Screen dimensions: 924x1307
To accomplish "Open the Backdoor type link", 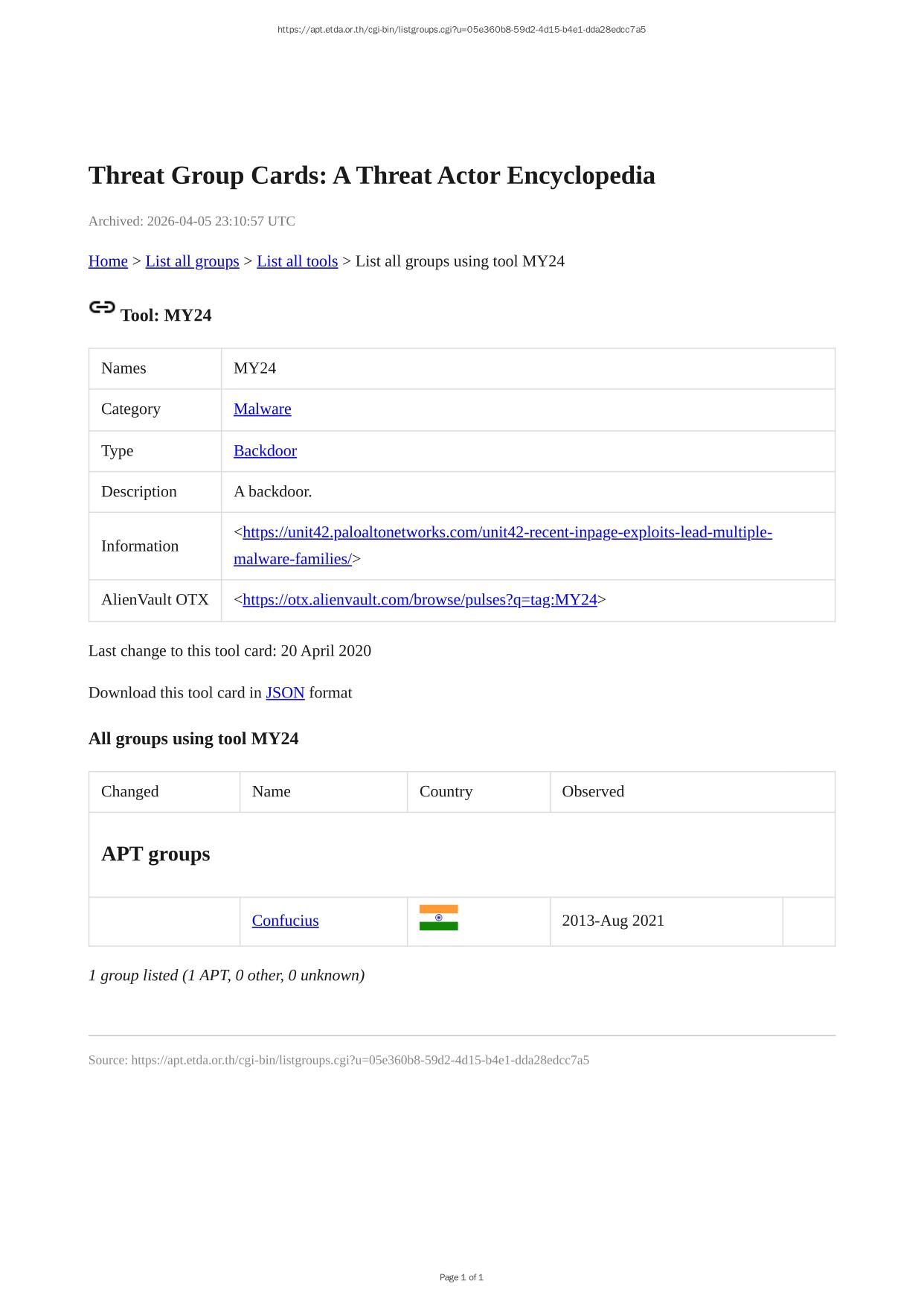I will (x=265, y=451).
